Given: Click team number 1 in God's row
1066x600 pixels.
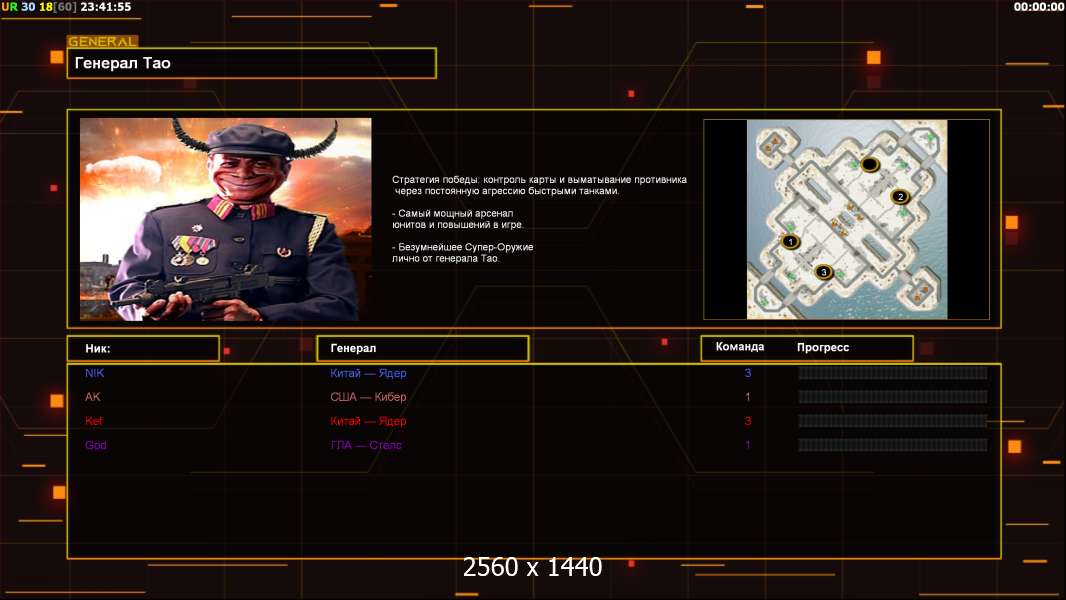Looking at the screenshot, I should 748,445.
